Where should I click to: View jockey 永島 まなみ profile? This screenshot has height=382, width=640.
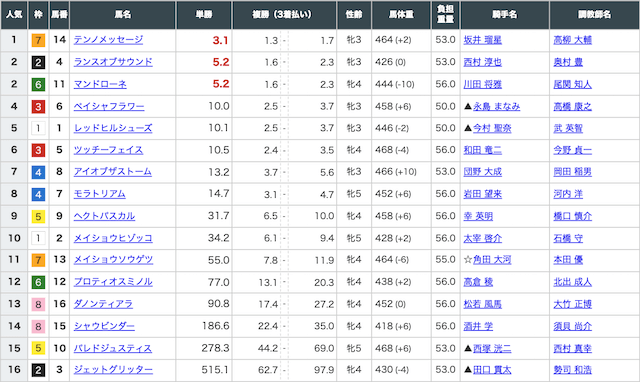pyautogui.click(x=496, y=106)
